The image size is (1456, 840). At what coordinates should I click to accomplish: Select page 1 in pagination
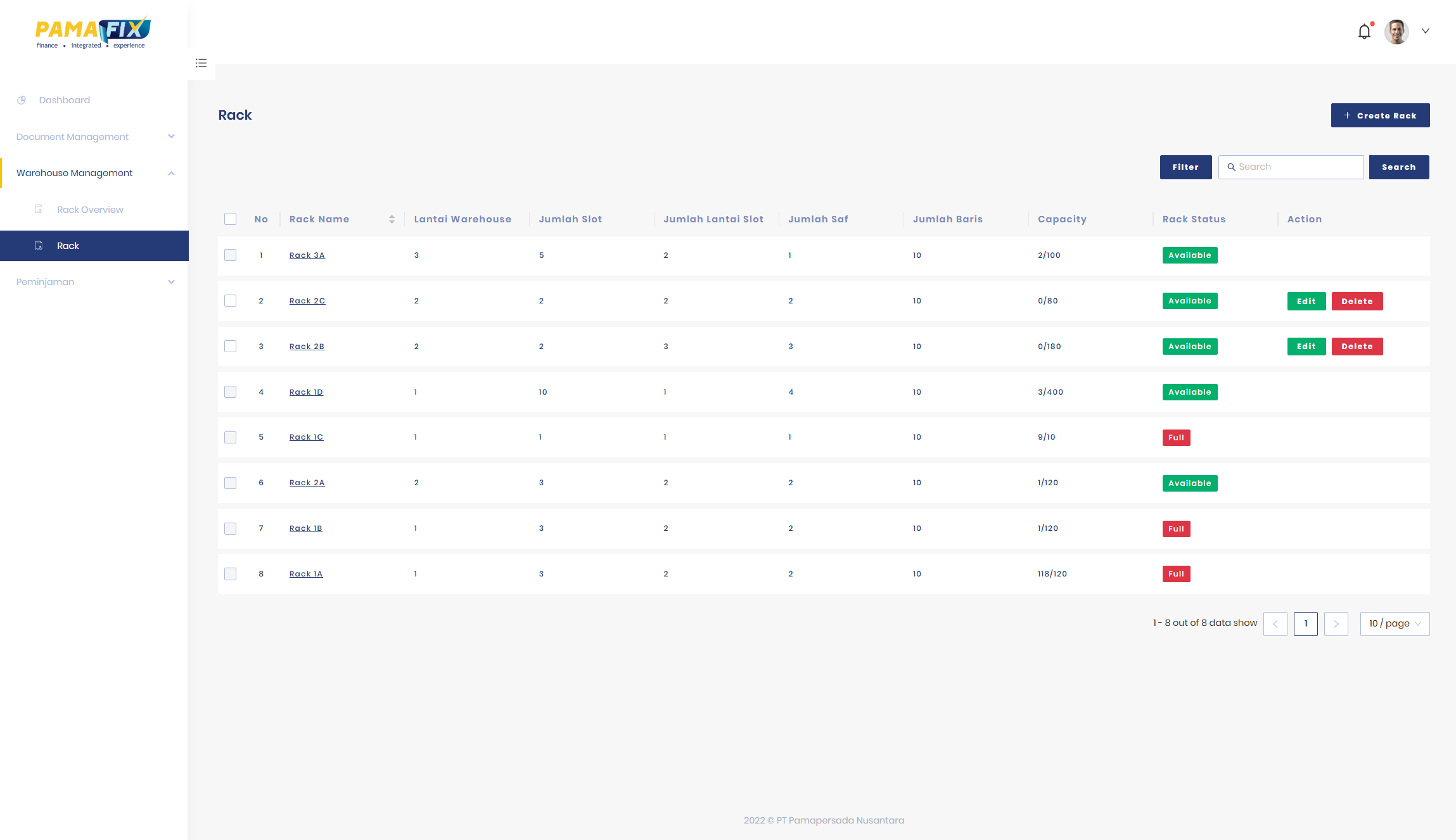pos(1305,624)
